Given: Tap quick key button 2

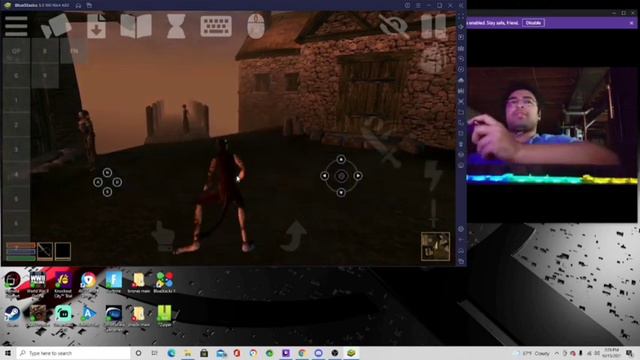Looking at the screenshot, I should (16, 125).
